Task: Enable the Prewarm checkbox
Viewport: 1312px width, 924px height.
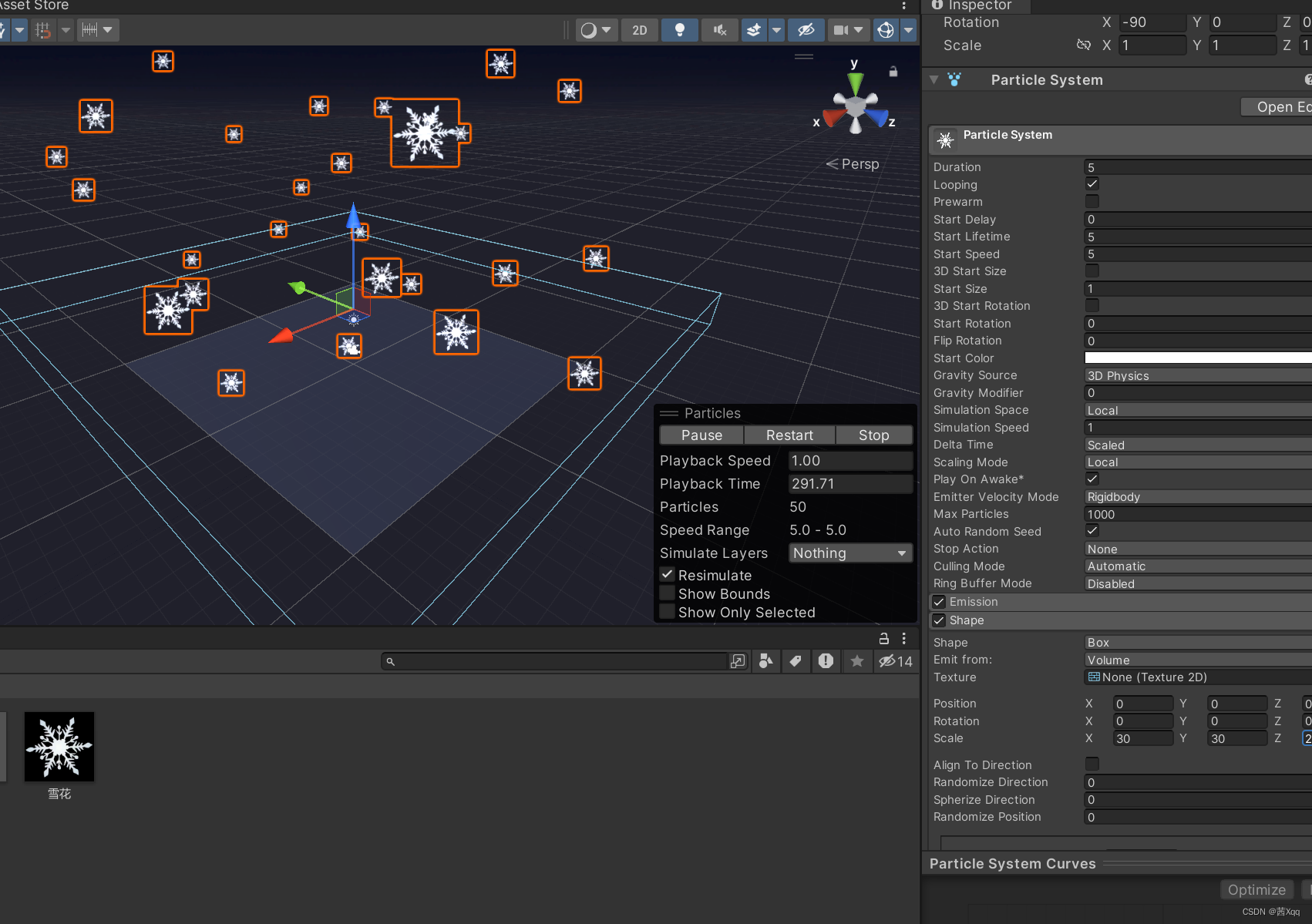Action: [x=1092, y=201]
